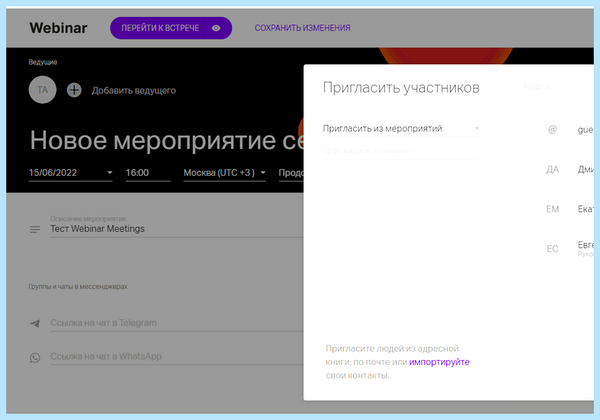Select the ЕС contact avatar

click(552, 249)
